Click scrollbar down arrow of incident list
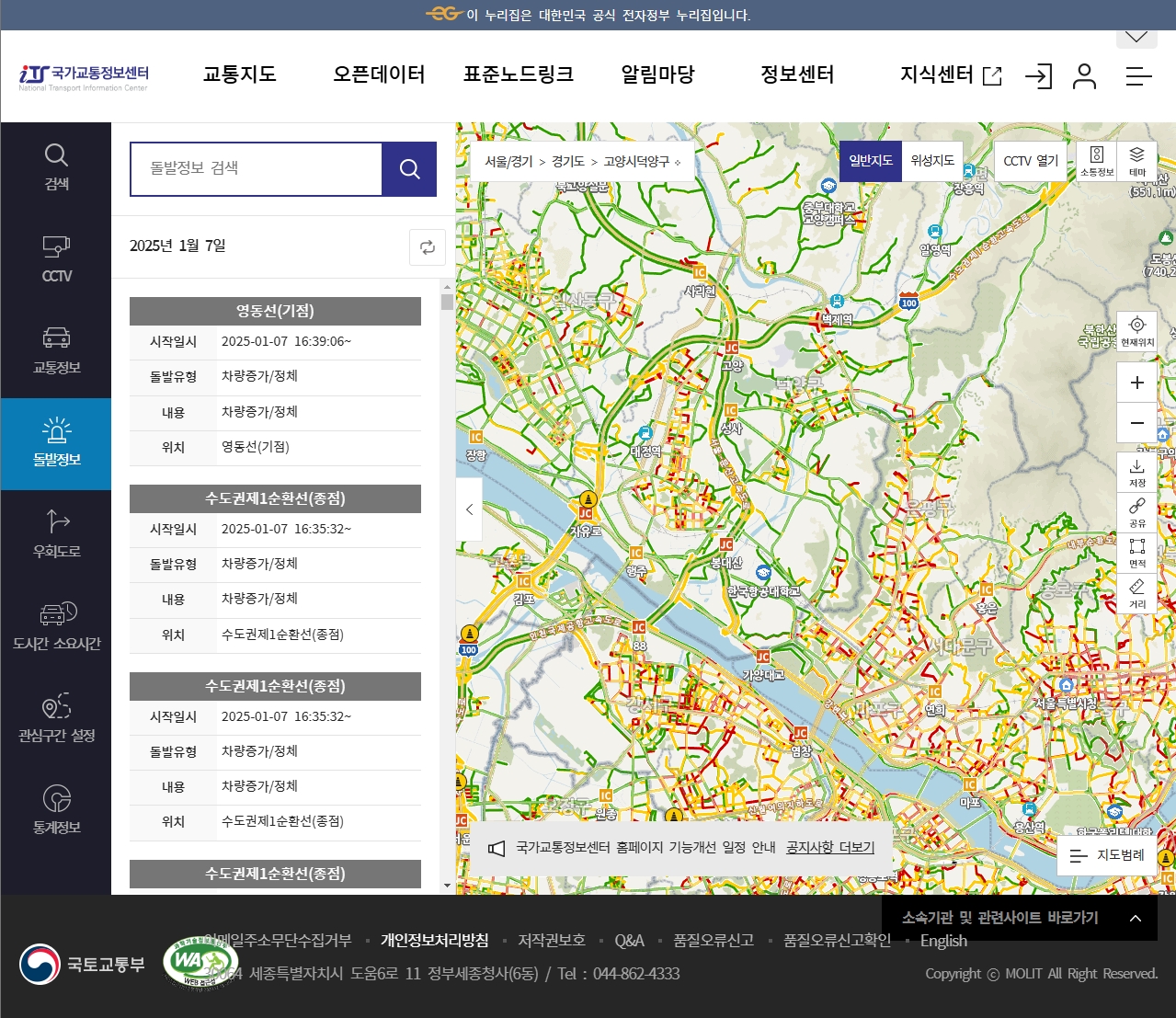The width and height of the screenshot is (1176, 1018). tap(447, 886)
